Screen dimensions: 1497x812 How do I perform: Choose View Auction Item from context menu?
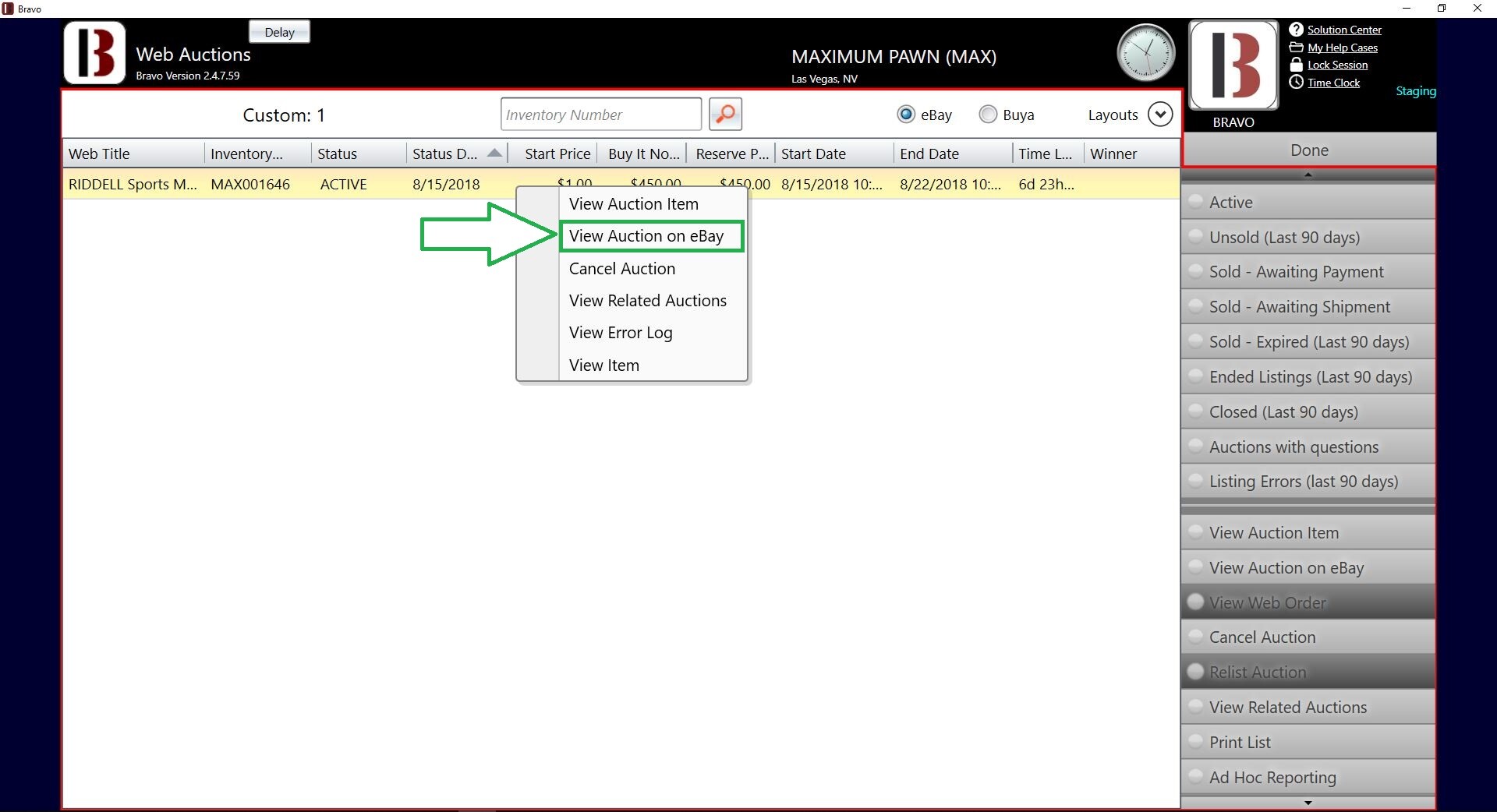tap(633, 204)
